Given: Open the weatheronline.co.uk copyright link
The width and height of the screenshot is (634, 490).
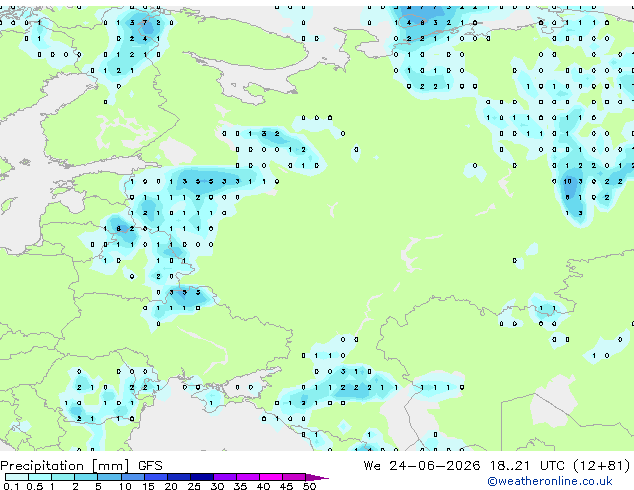Looking at the screenshot, I should coord(549,481).
